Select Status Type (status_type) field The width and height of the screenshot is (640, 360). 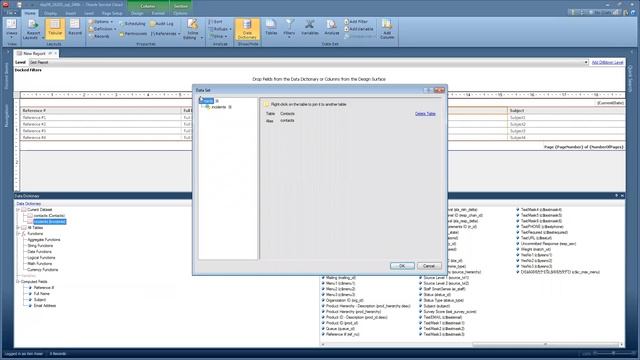point(443,300)
